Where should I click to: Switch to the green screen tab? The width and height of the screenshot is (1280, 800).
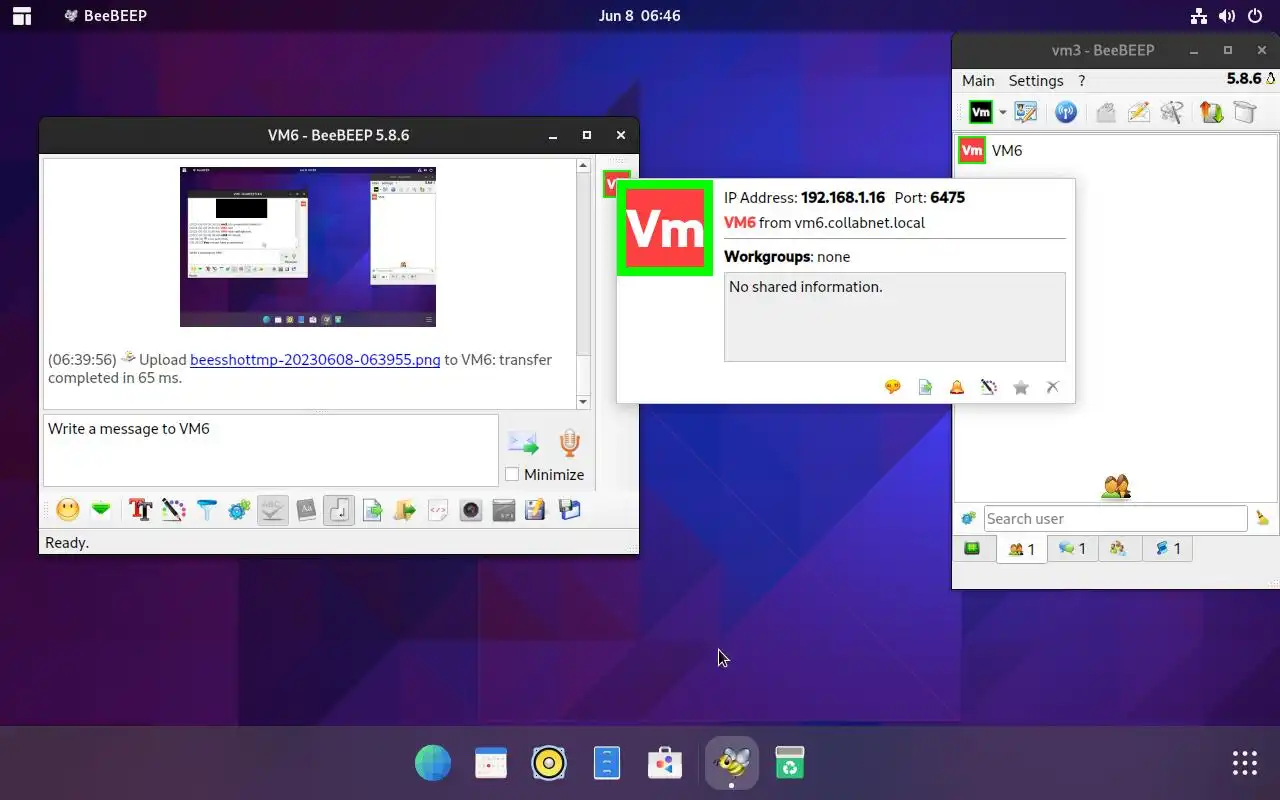click(972, 548)
